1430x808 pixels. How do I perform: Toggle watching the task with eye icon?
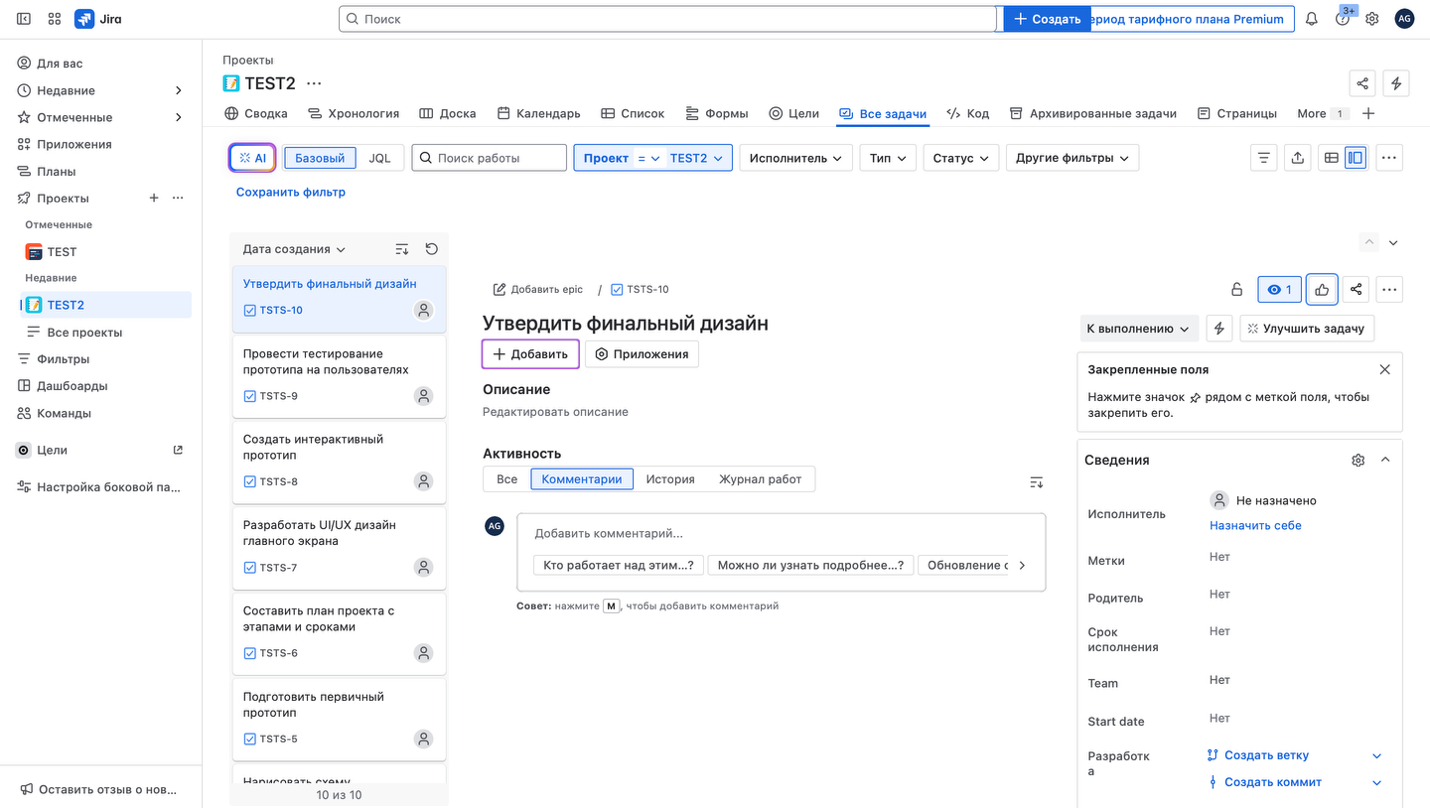[x=1279, y=290]
